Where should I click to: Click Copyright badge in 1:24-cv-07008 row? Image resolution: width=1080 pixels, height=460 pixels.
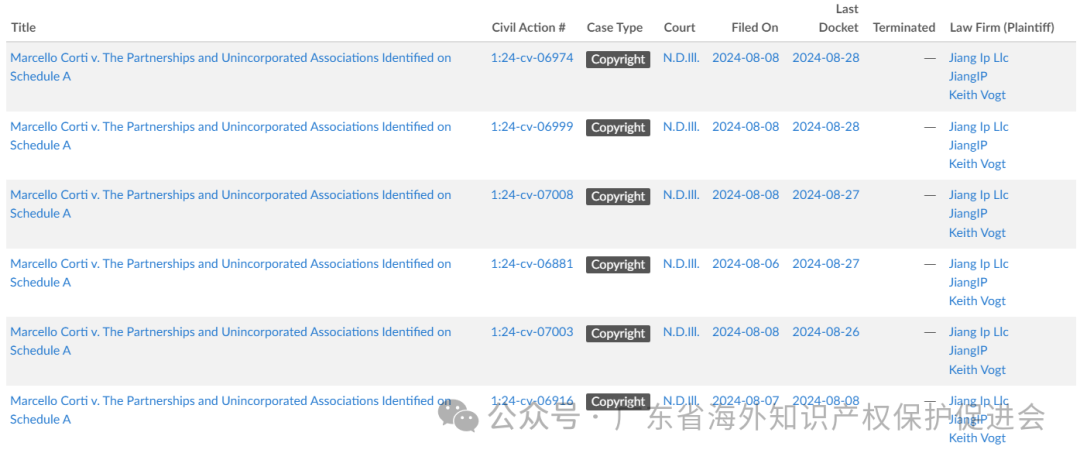pos(618,196)
